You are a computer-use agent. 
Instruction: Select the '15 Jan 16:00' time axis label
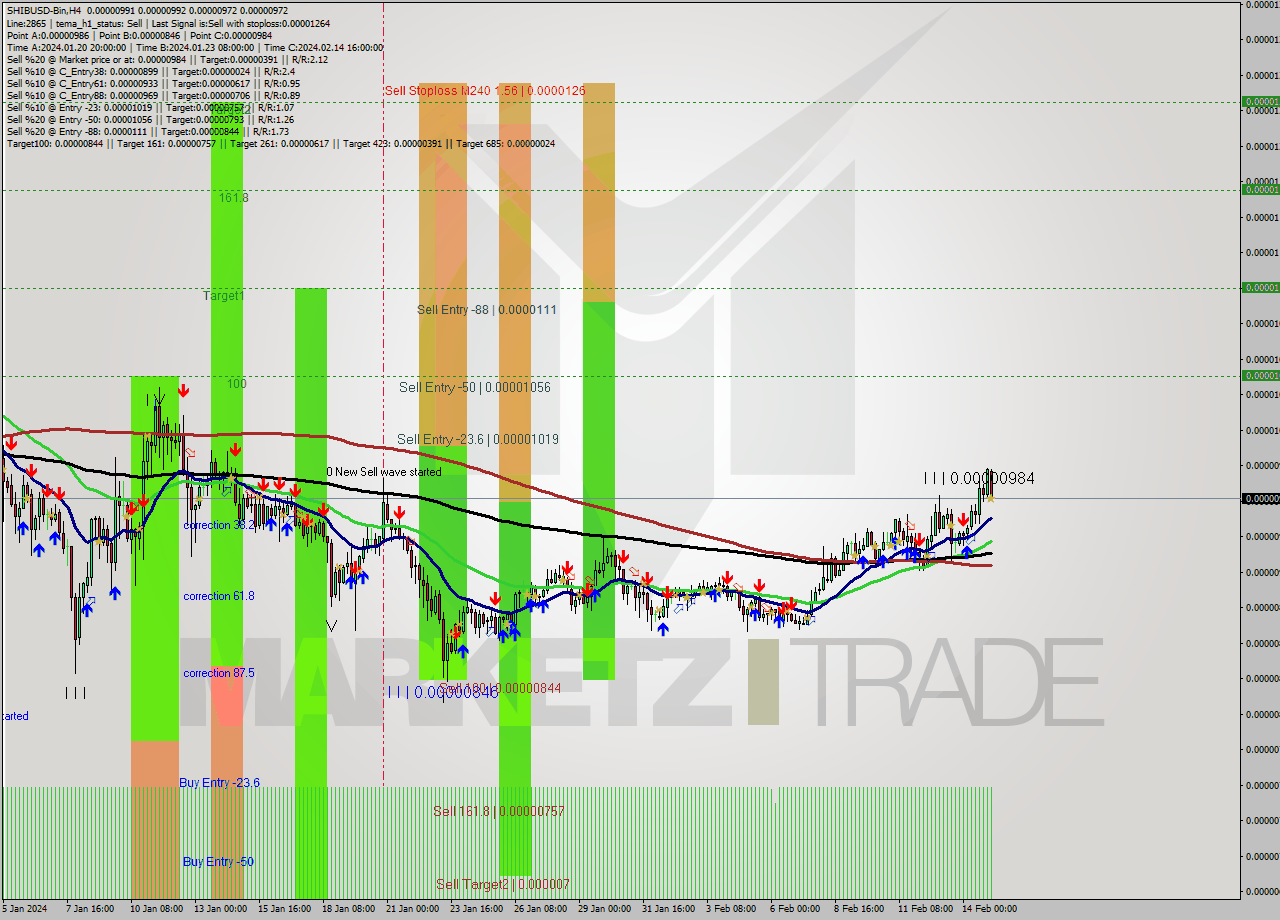click(284, 909)
